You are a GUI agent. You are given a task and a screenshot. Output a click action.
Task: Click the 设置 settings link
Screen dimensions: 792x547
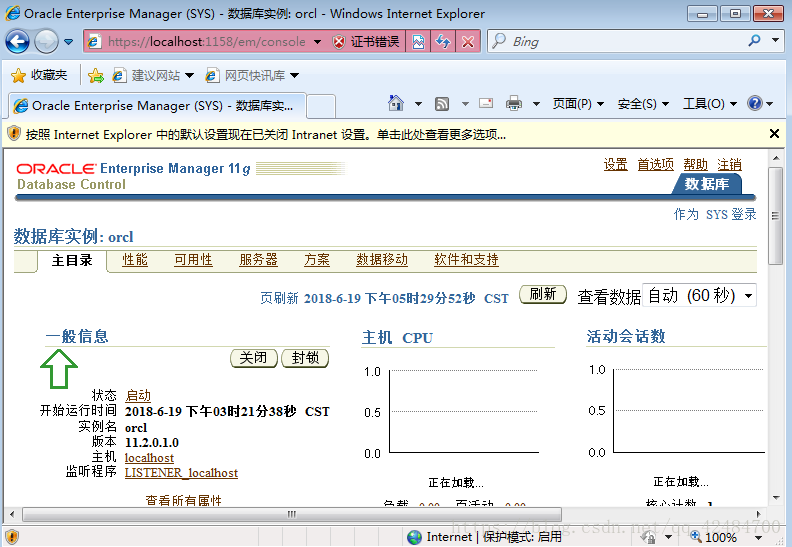(x=616, y=164)
